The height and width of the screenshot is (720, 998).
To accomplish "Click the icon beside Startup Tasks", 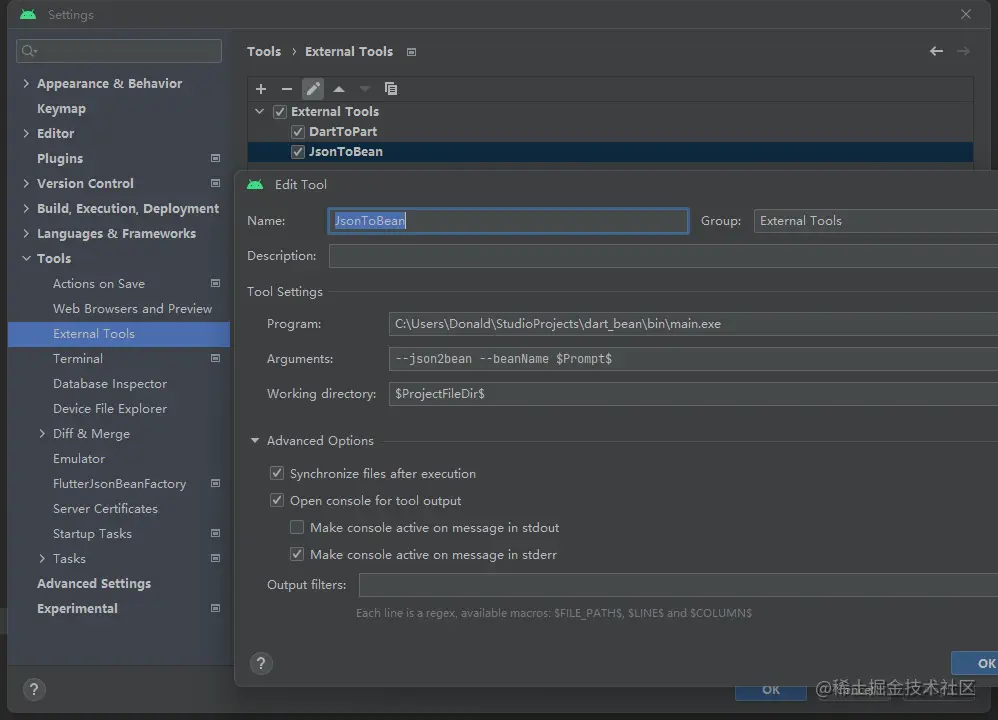I will 215,533.
